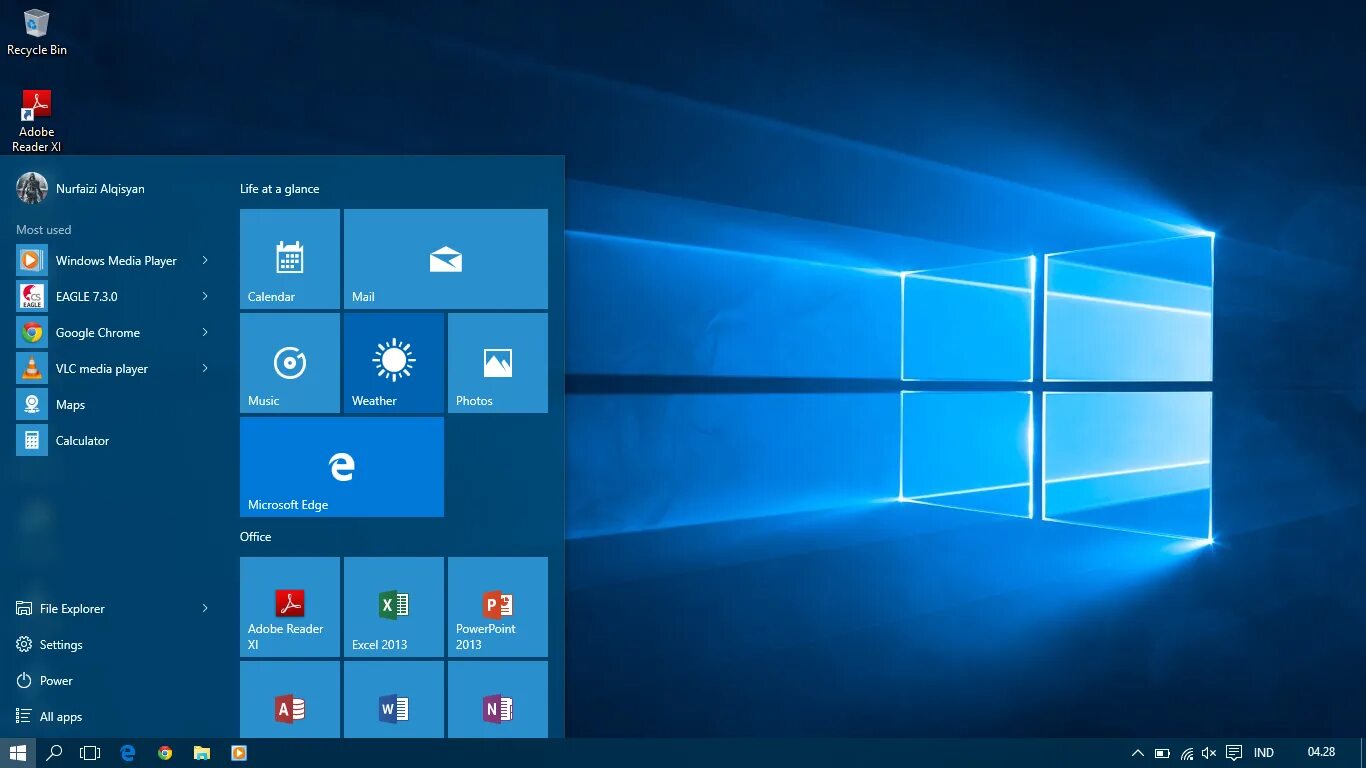Open the Weather tile

tap(394, 363)
